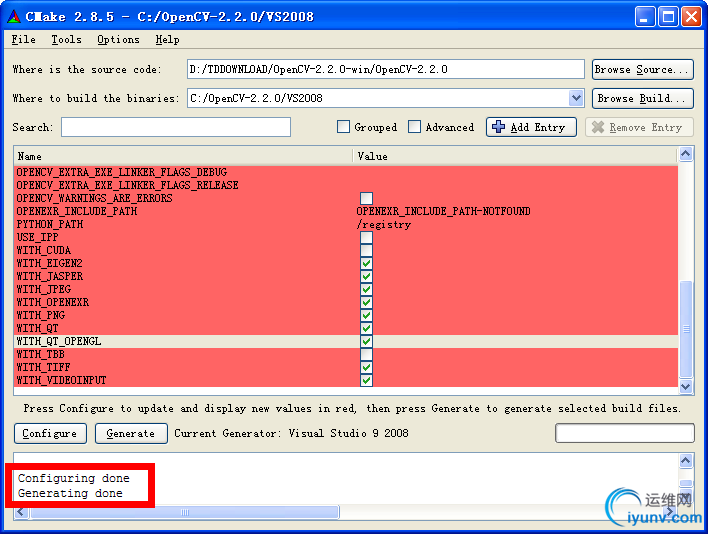Enable the WITH_CUDA checkbox
The width and height of the screenshot is (708, 534).
pos(366,250)
